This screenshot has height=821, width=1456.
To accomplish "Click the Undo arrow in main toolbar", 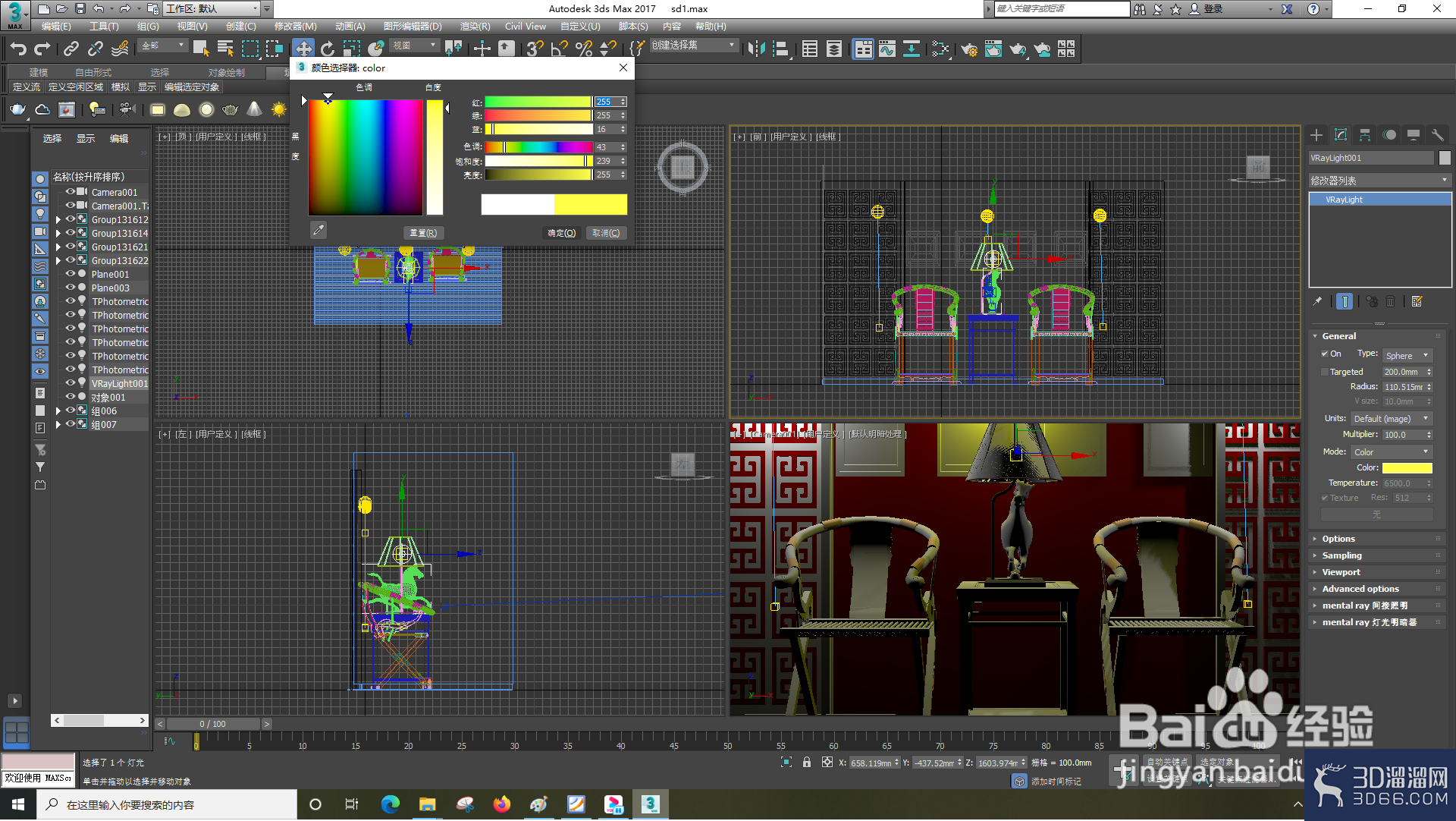I will point(18,49).
